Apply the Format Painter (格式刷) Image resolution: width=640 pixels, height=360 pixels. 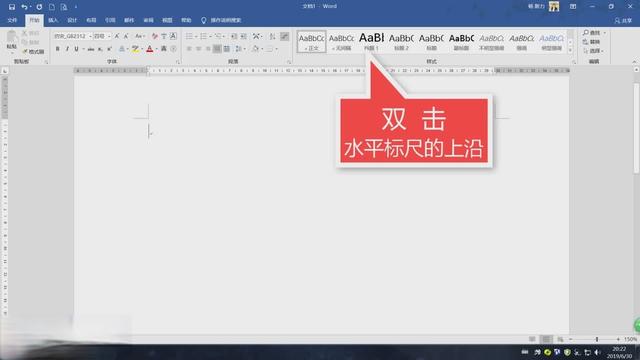click(x=33, y=52)
